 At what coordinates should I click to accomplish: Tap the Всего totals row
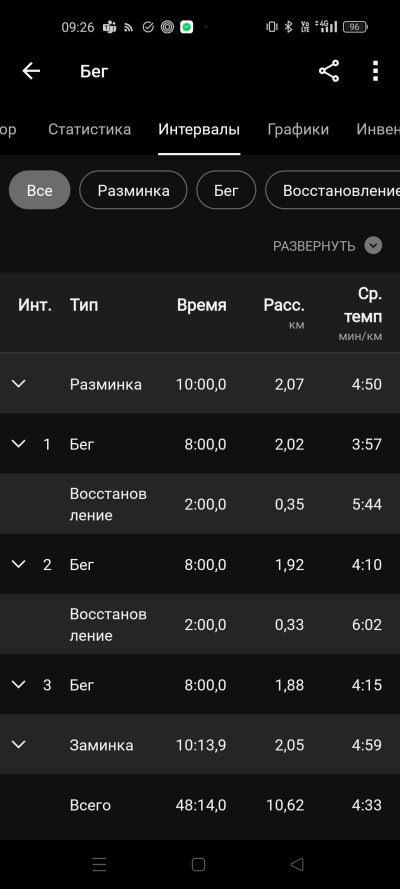point(200,805)
